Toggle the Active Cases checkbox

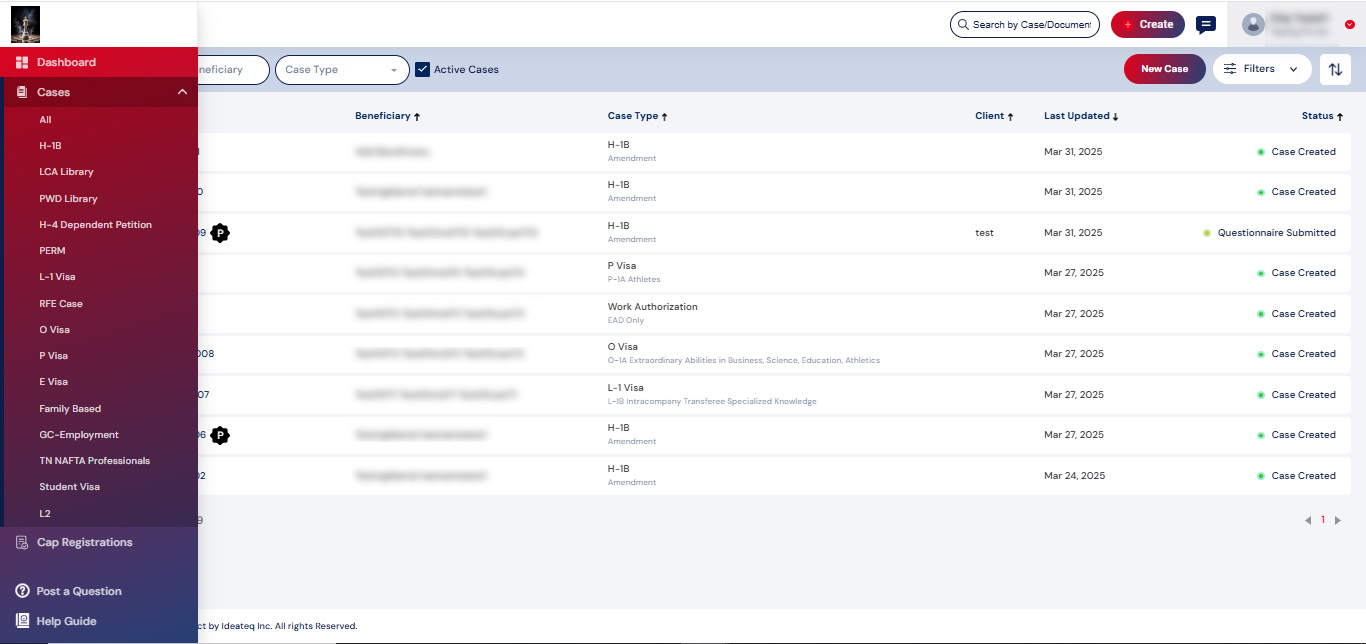[422, 70]
